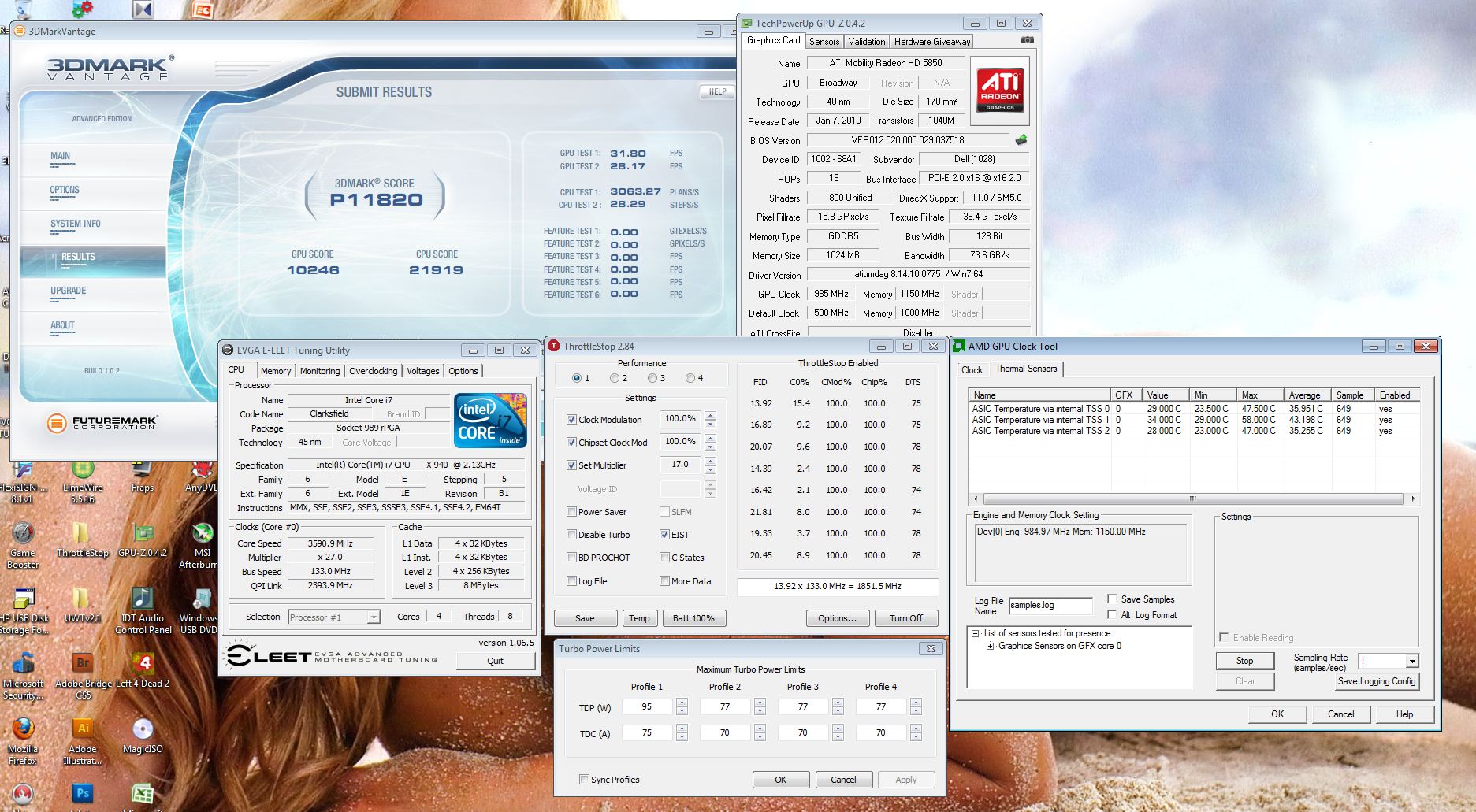Open the Game Booster desktop icon
Image resolution: width=1476 pixels, height=812 pixels.
click(x=23, y=544)
